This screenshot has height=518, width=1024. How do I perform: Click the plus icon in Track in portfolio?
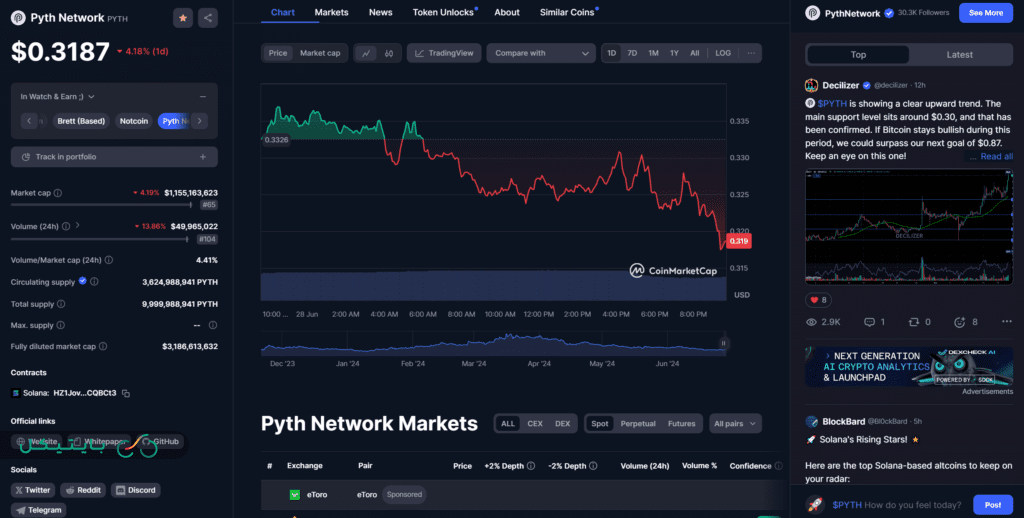(x=203, y=157)
